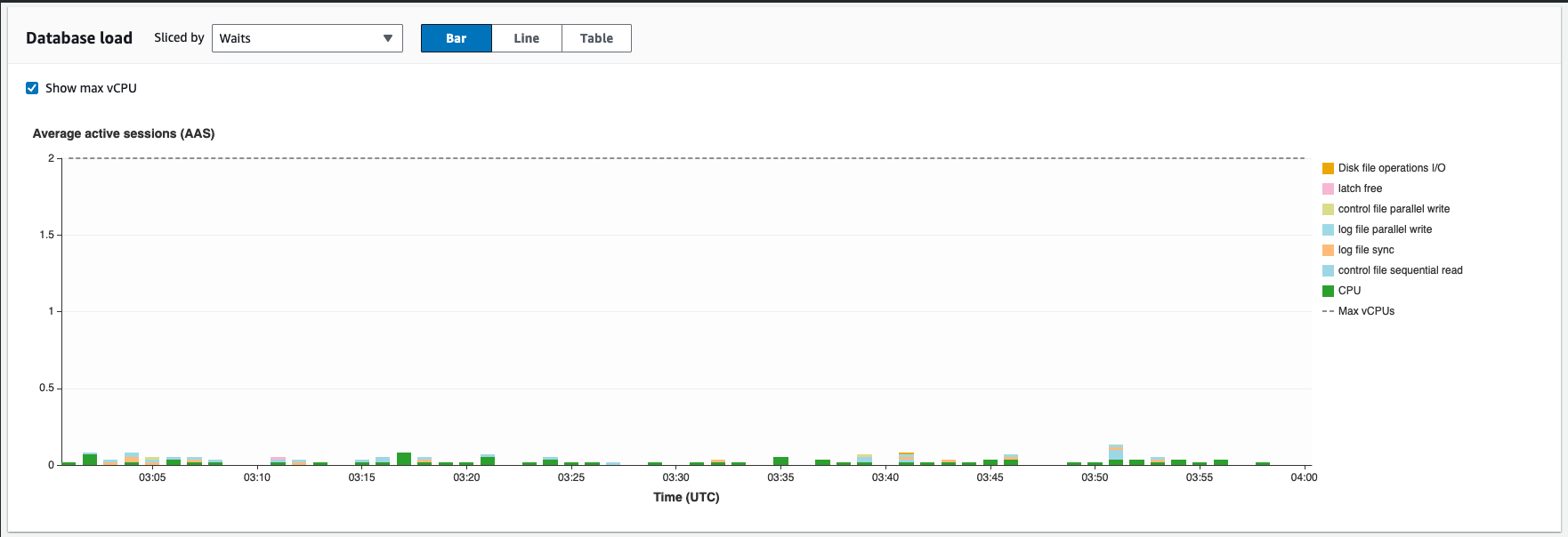Toggle the Show max vCPU checkbox

[32, 88]
